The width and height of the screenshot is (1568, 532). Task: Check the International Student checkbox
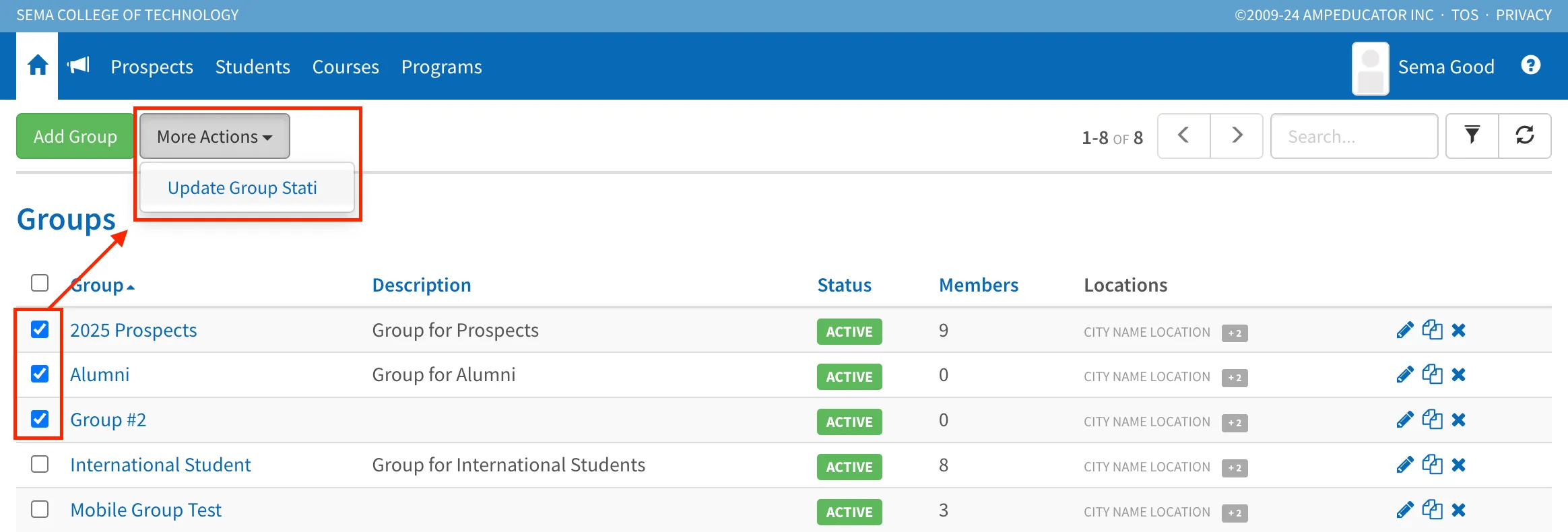click(40, 464)
